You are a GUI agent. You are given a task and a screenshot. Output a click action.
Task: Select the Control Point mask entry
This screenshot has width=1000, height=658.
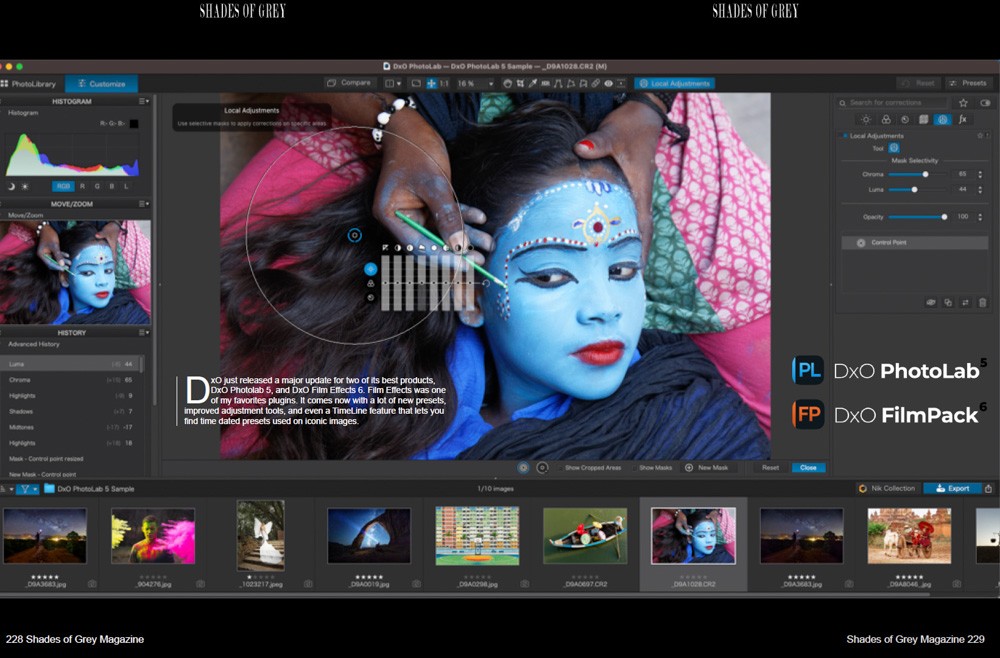click(x=915, y=243)
